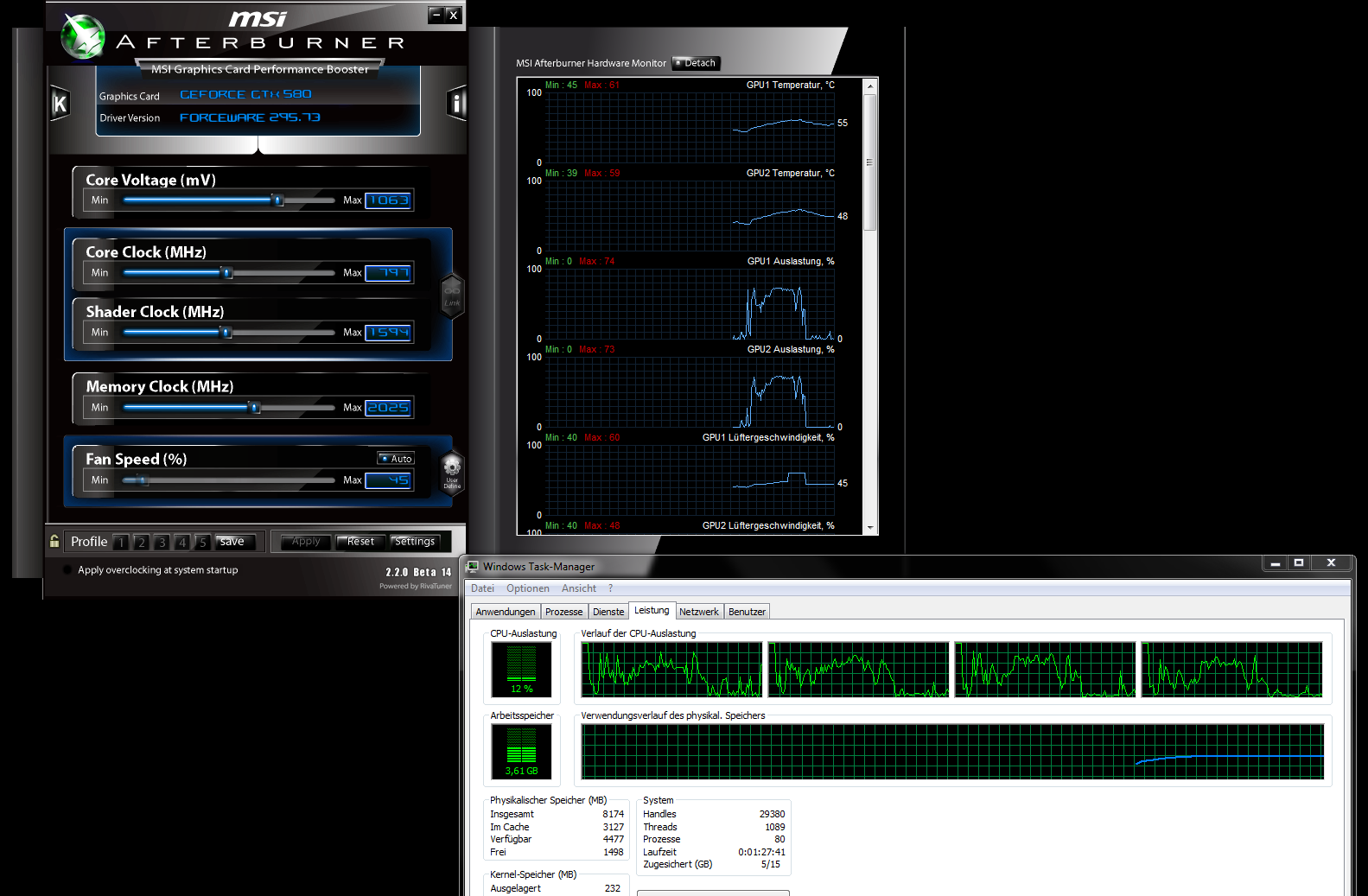Click the Core Voltage slider handle
Viewport: 1368px width, 896px height.
(x=277, y=200)
